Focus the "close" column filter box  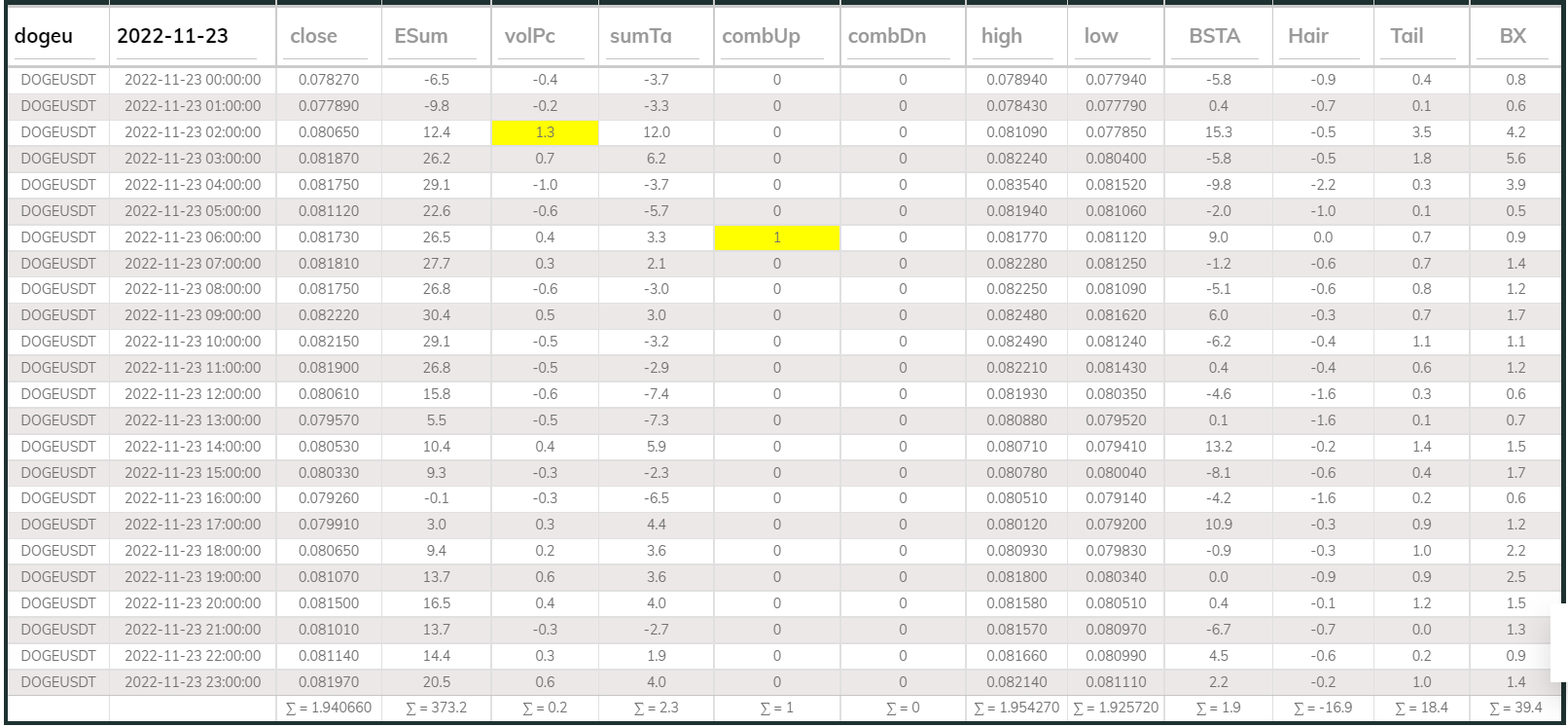(328, 37)
